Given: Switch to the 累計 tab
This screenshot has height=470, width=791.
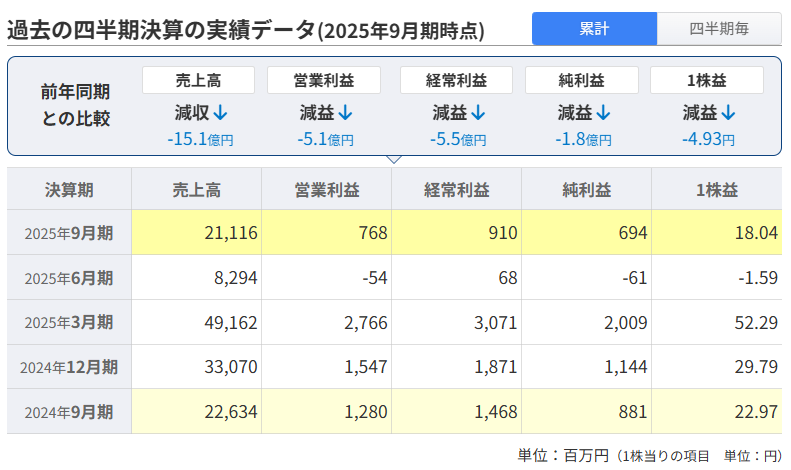Looking at the screenshot, I should (594, 29).
